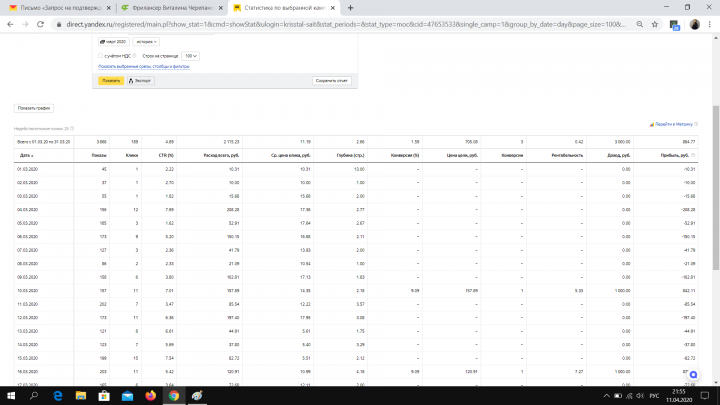Click the 'Глубина (стр.)' column header
This screenshot has width=720, height=405.
pyautogui.click(x=351, y=156)
